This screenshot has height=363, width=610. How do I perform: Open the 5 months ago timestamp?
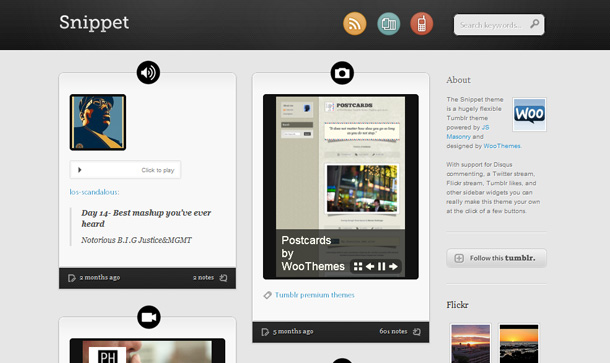click(293, 331)
